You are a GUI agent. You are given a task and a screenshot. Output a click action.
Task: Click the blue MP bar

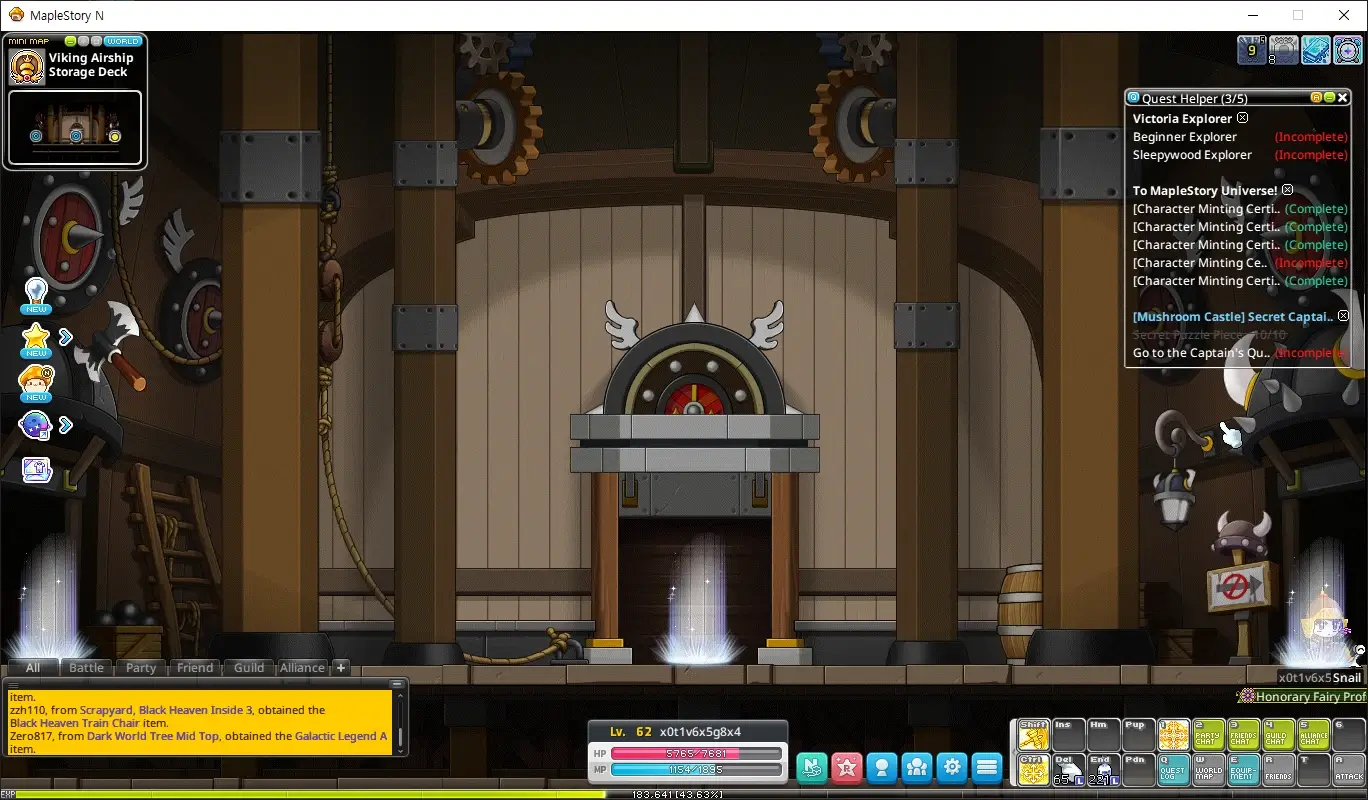(x=696, y=770)
